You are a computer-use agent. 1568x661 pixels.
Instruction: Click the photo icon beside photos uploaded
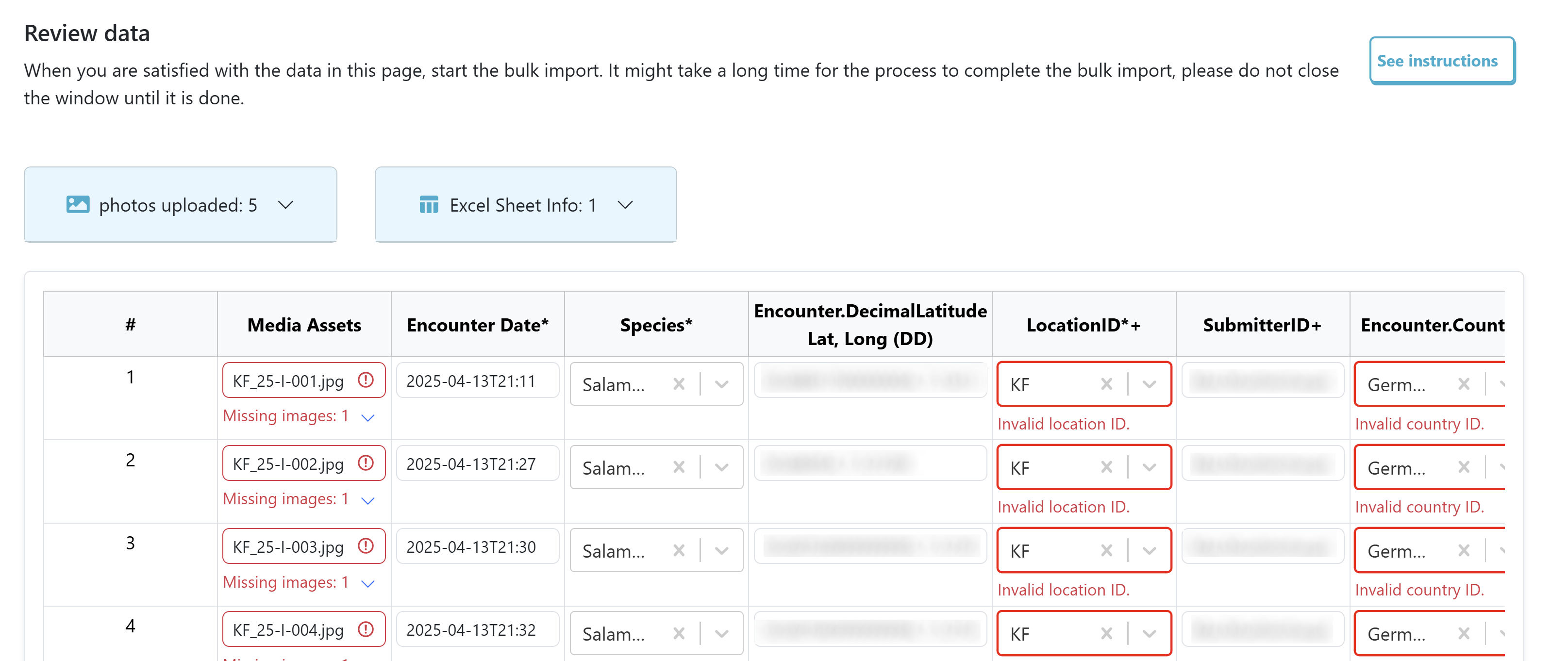(78, 204)
